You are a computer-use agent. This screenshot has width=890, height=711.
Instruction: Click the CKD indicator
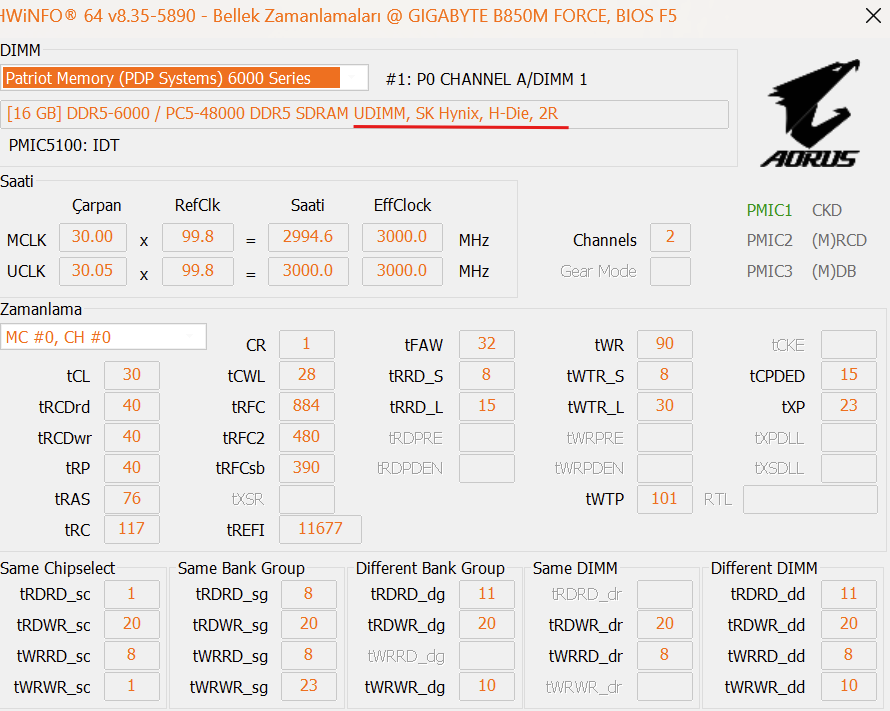[826, 211]
